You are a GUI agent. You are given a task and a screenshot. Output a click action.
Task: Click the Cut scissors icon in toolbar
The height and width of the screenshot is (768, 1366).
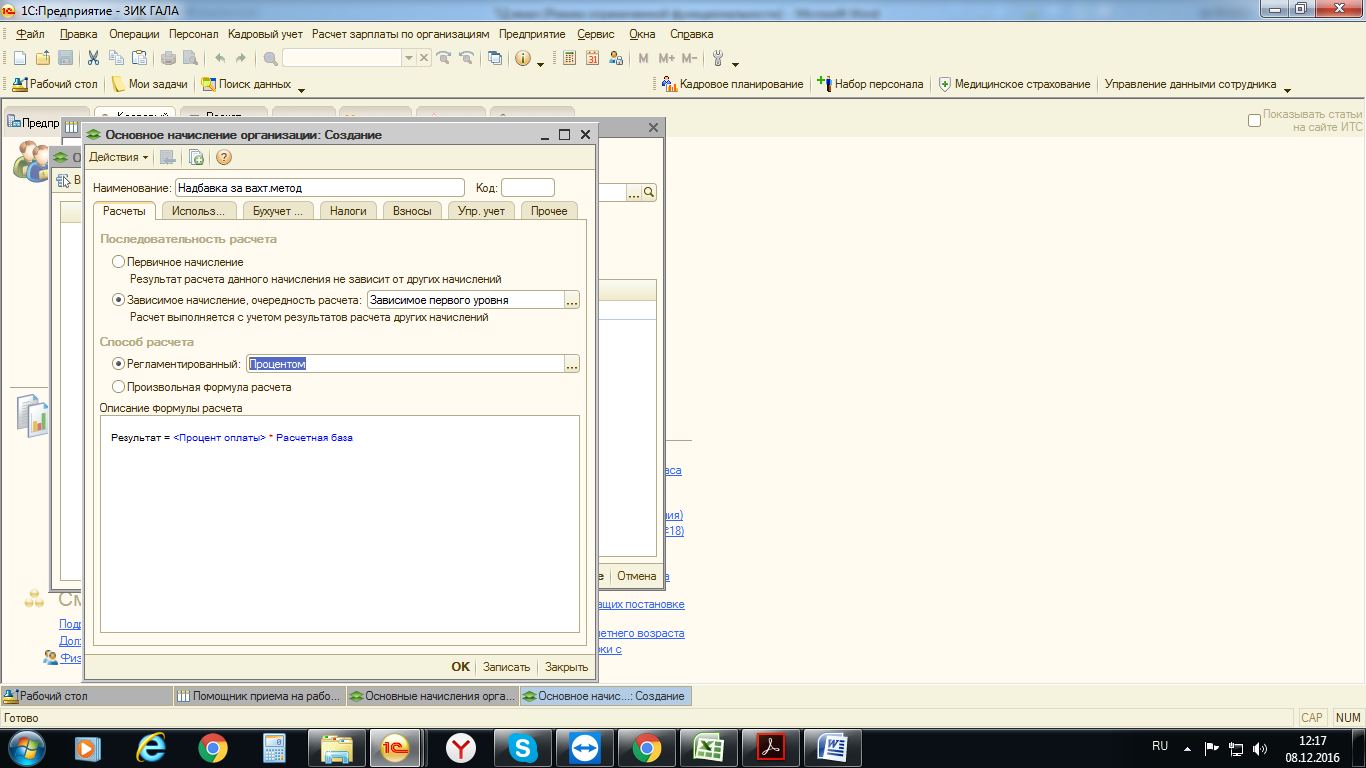93,58
